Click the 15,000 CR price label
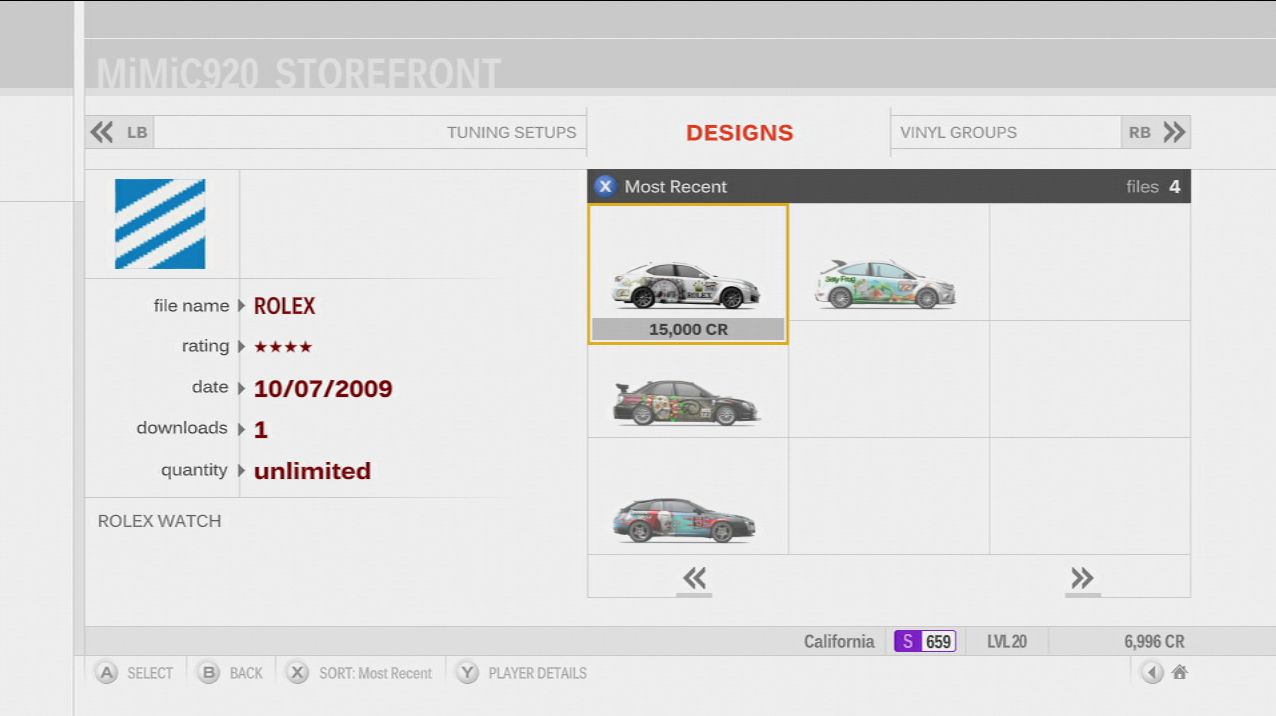The image size is (1276, 716). [688, 329]
